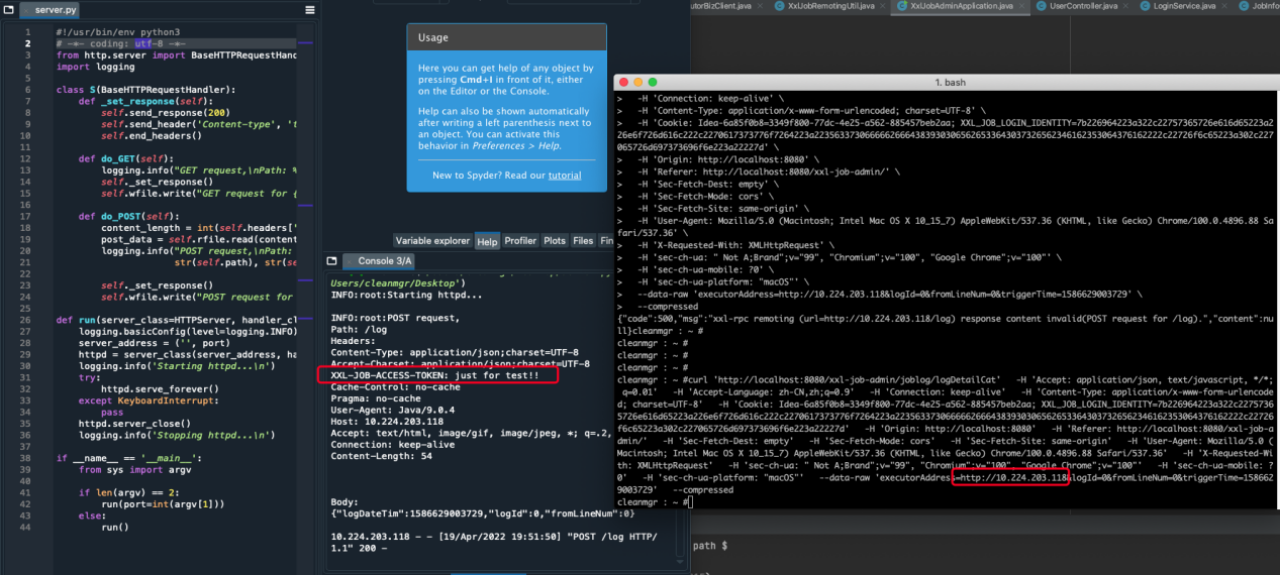This screenshot has width=1280, height=575.
Task: Open the Plots pane tab
Action: [555, 241]
